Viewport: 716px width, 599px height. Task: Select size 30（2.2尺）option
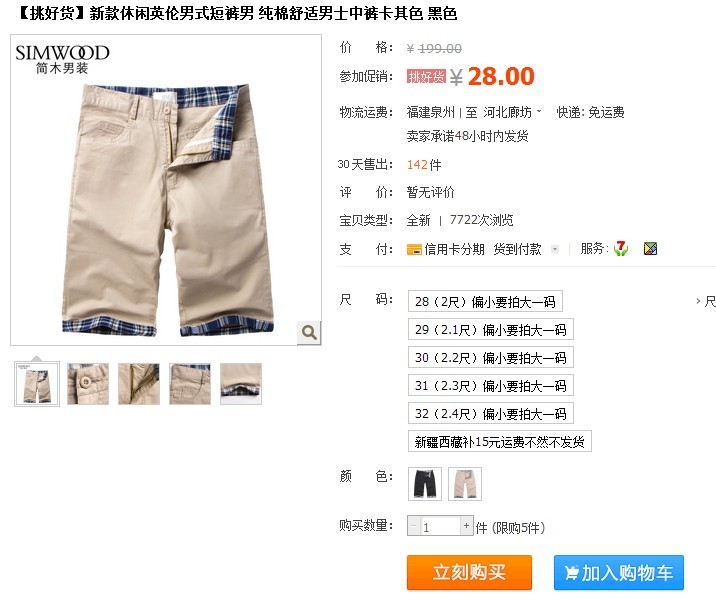(x=490, y=357)
